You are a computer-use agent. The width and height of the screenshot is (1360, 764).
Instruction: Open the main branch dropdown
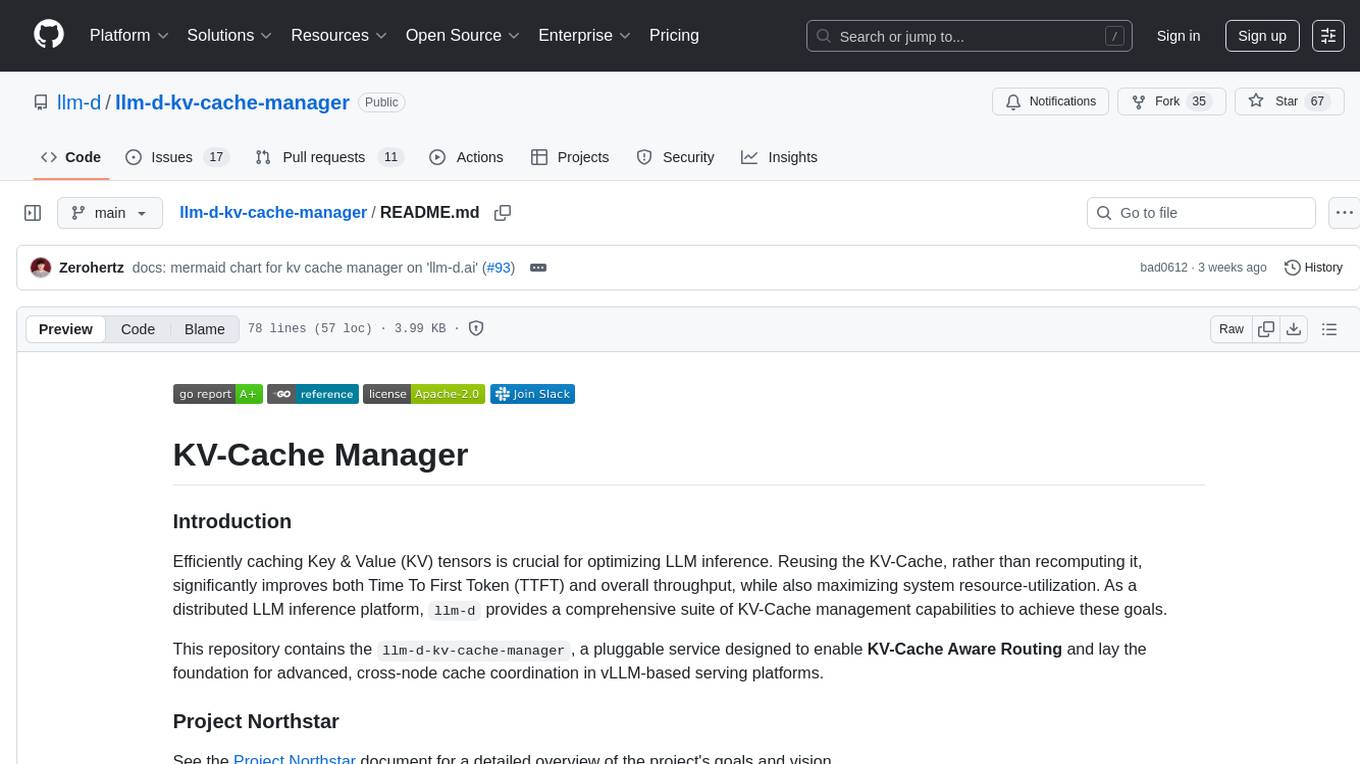109,213
